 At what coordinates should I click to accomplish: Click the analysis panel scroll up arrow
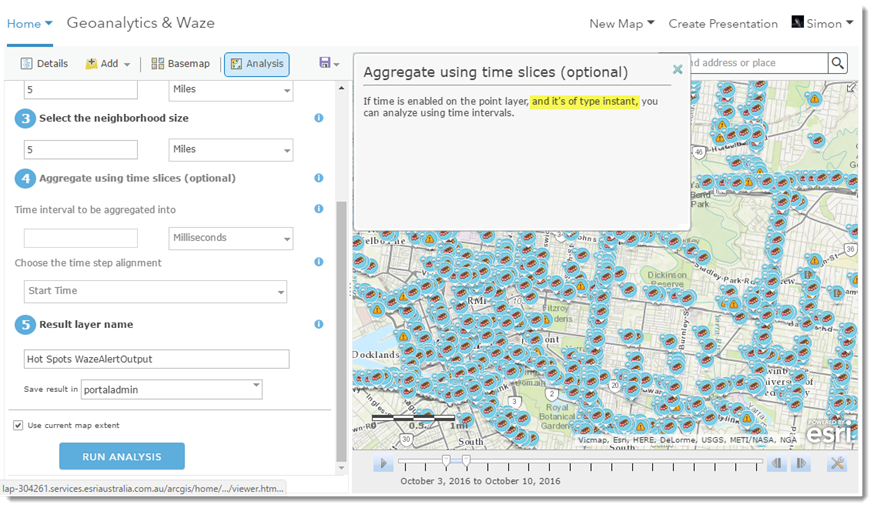pos(342,88)
